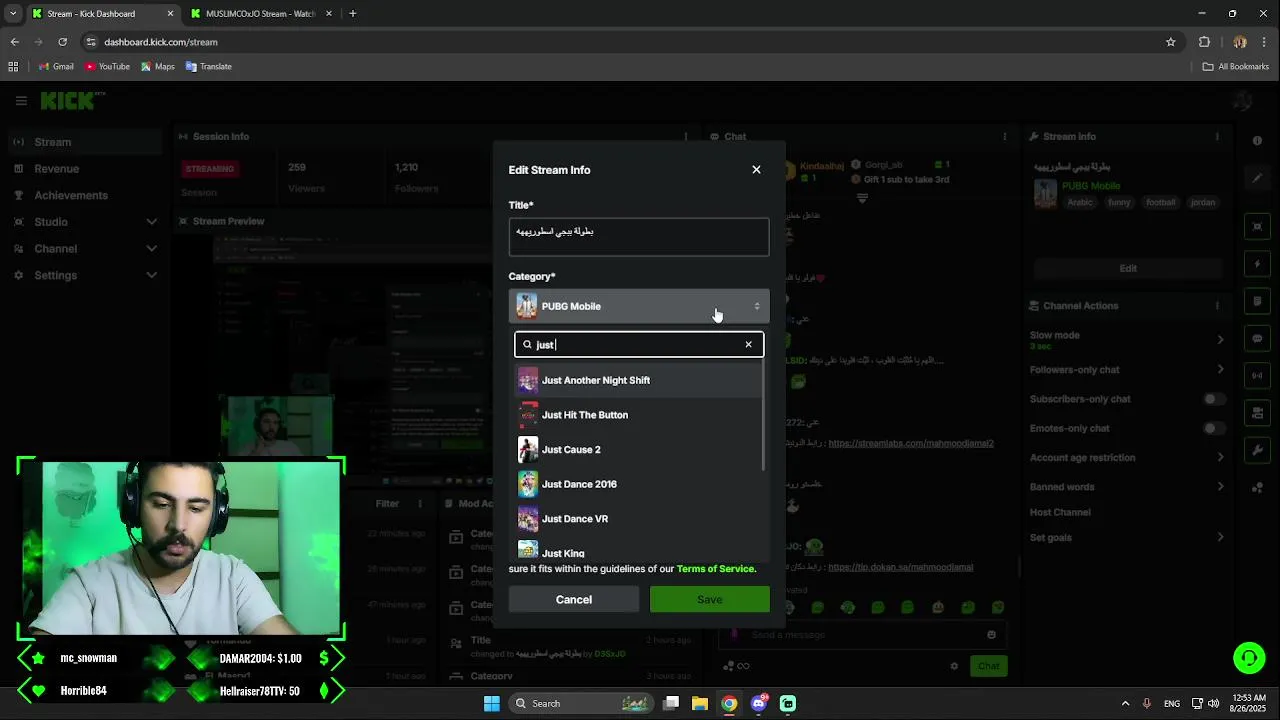
Task: Open the Chrome apps grid icon
Action: point(13,67)
